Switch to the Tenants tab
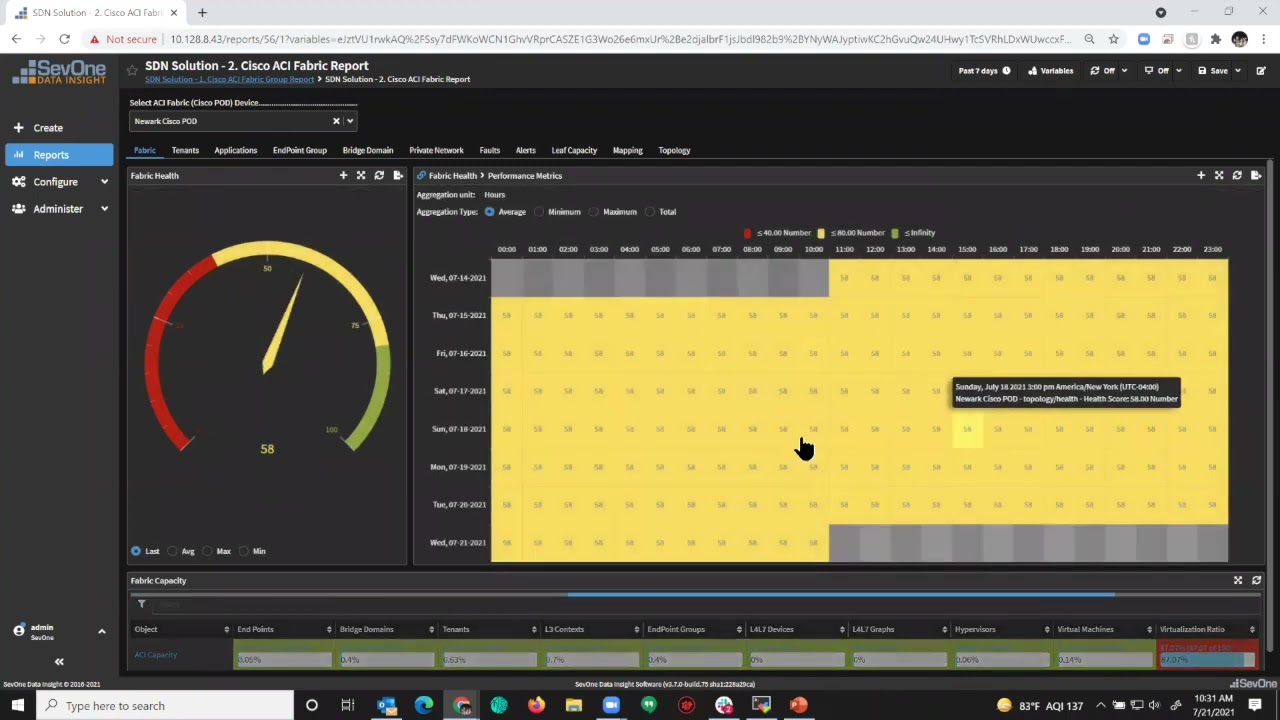The height and width of the screenshot is (720, 1280). point(185,150)
